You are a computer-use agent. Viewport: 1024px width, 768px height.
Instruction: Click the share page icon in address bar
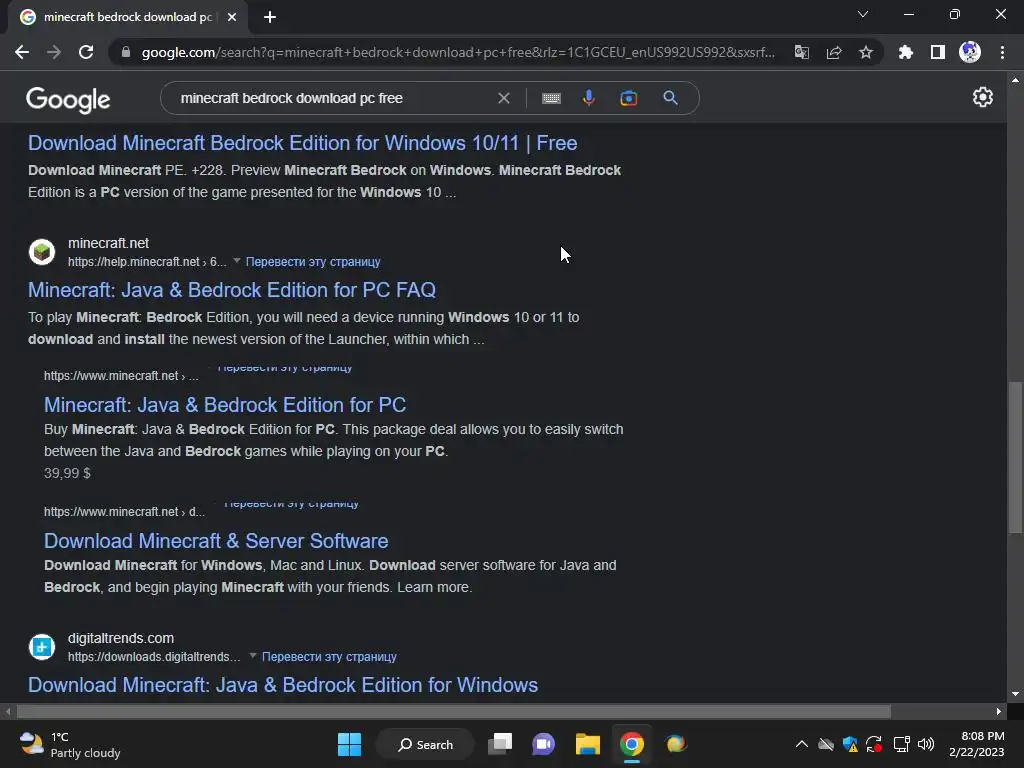tap(834, 52)
